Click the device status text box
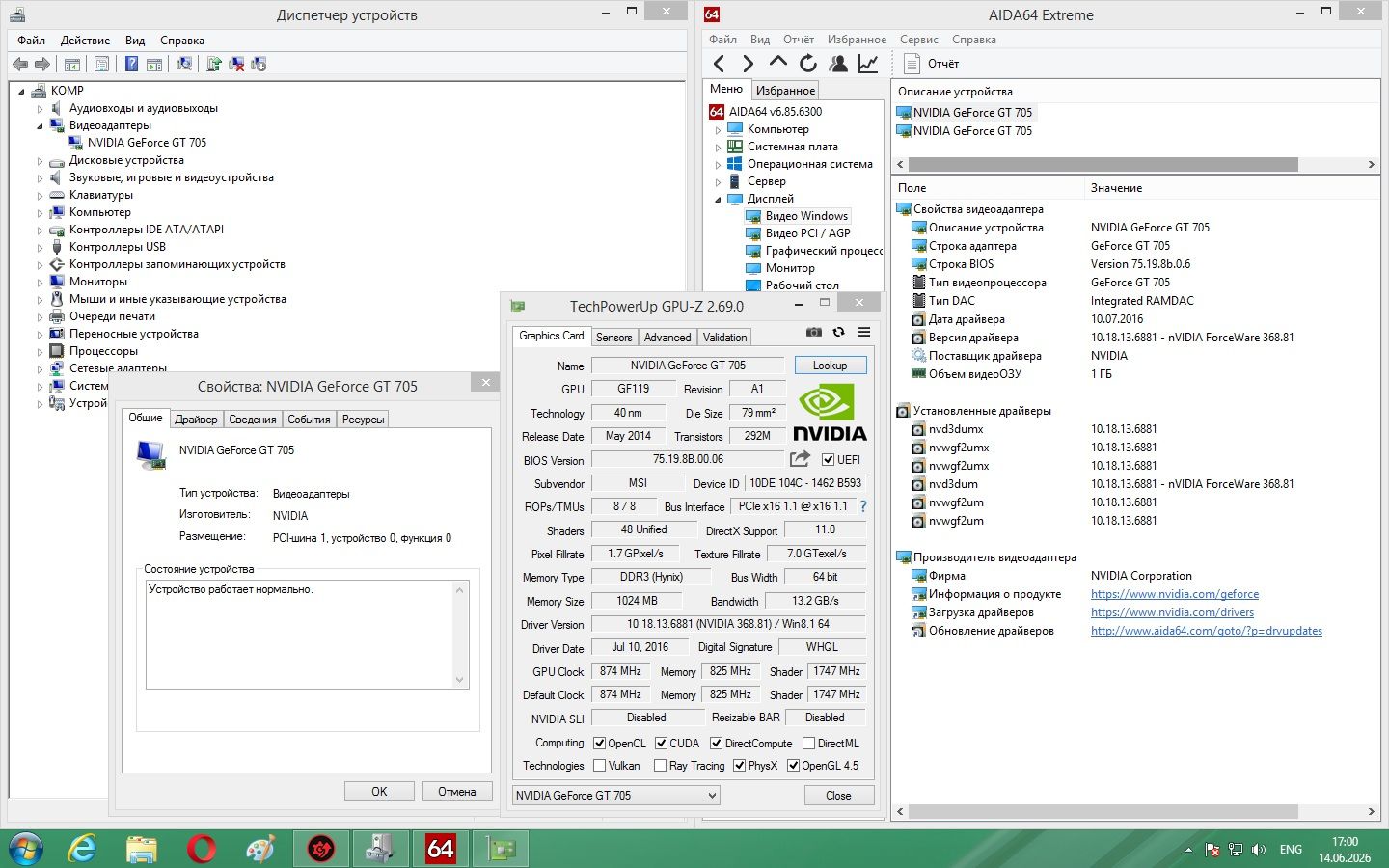 coord(308,634)
